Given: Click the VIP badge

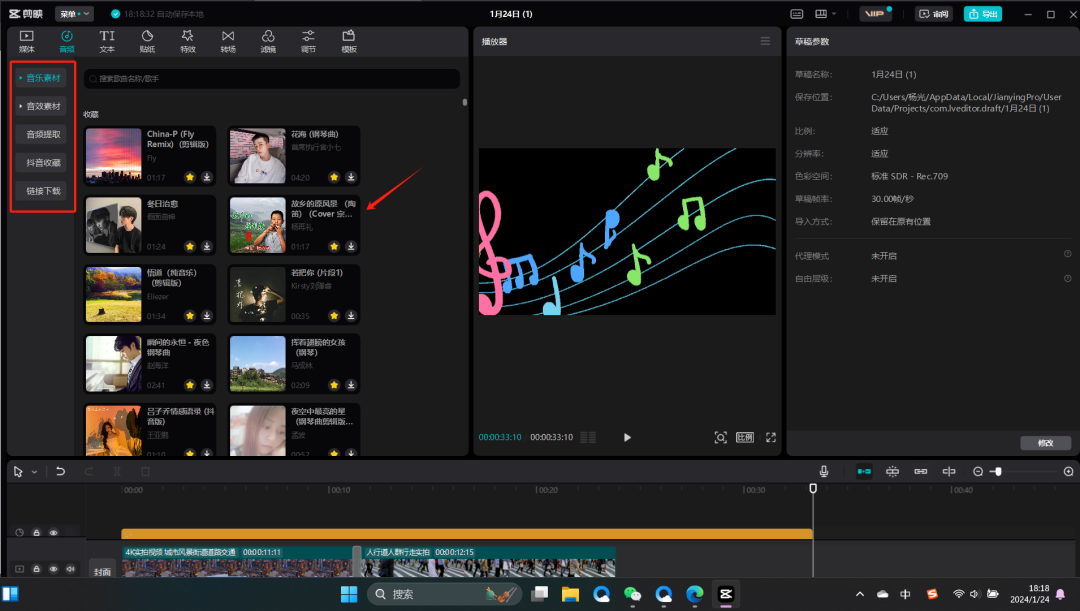Looking at the screenshot, I should 875,14.
